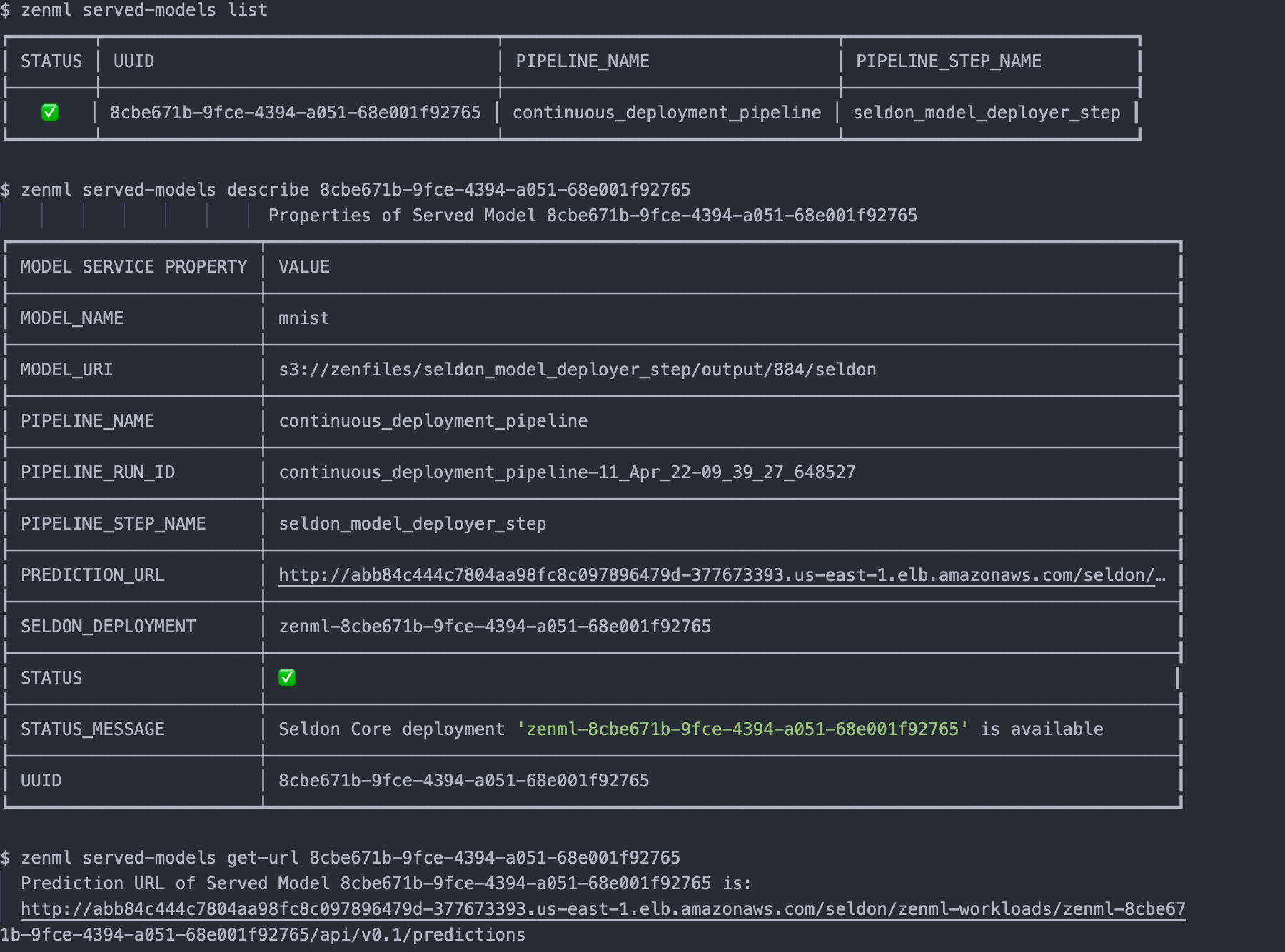
Task: Click the Properties of Served Model header
Action: pos(593,215)
